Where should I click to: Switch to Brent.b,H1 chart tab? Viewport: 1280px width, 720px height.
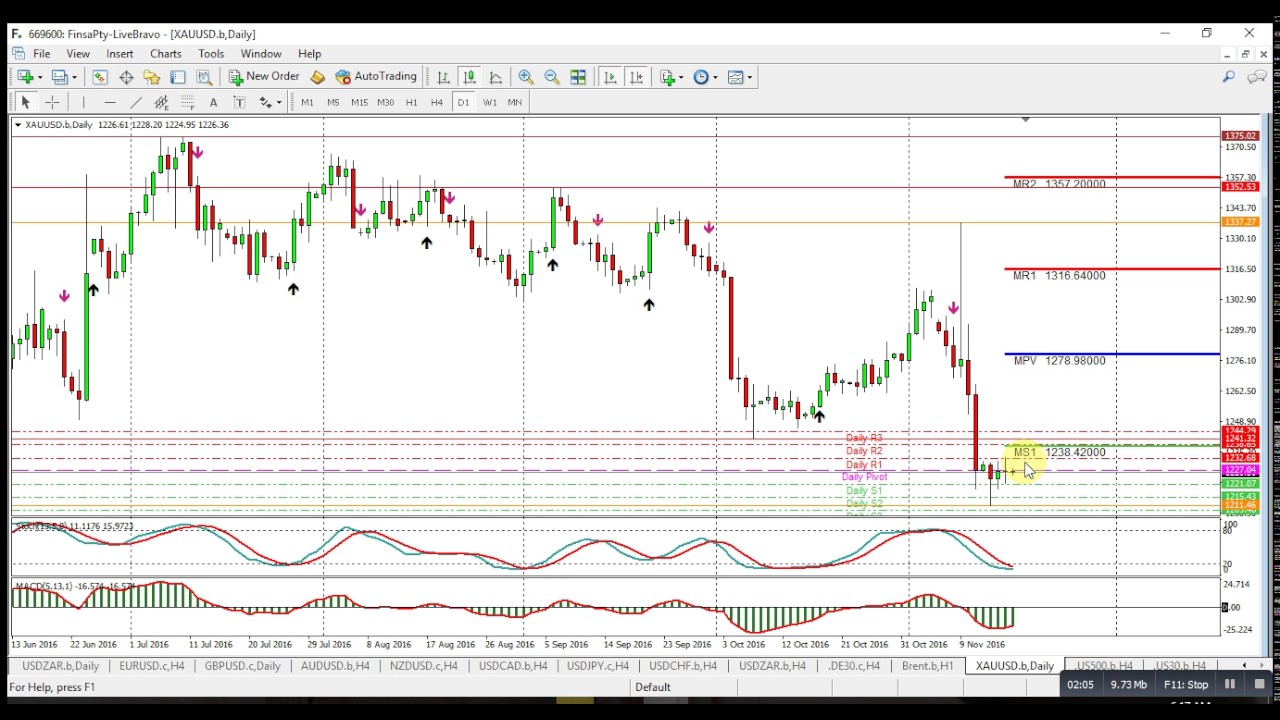tap(927, 666)
